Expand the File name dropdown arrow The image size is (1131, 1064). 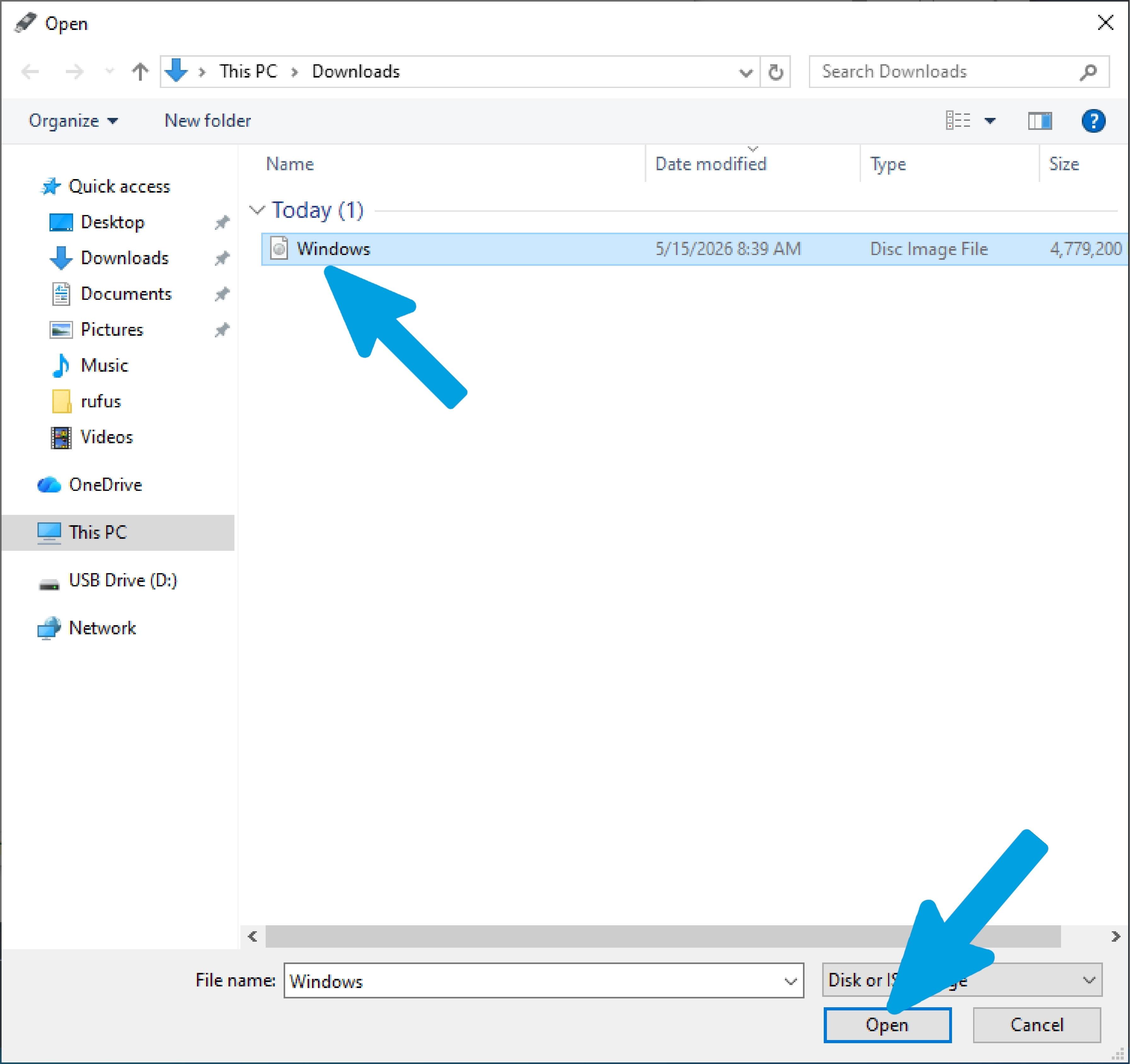point(790,981)
